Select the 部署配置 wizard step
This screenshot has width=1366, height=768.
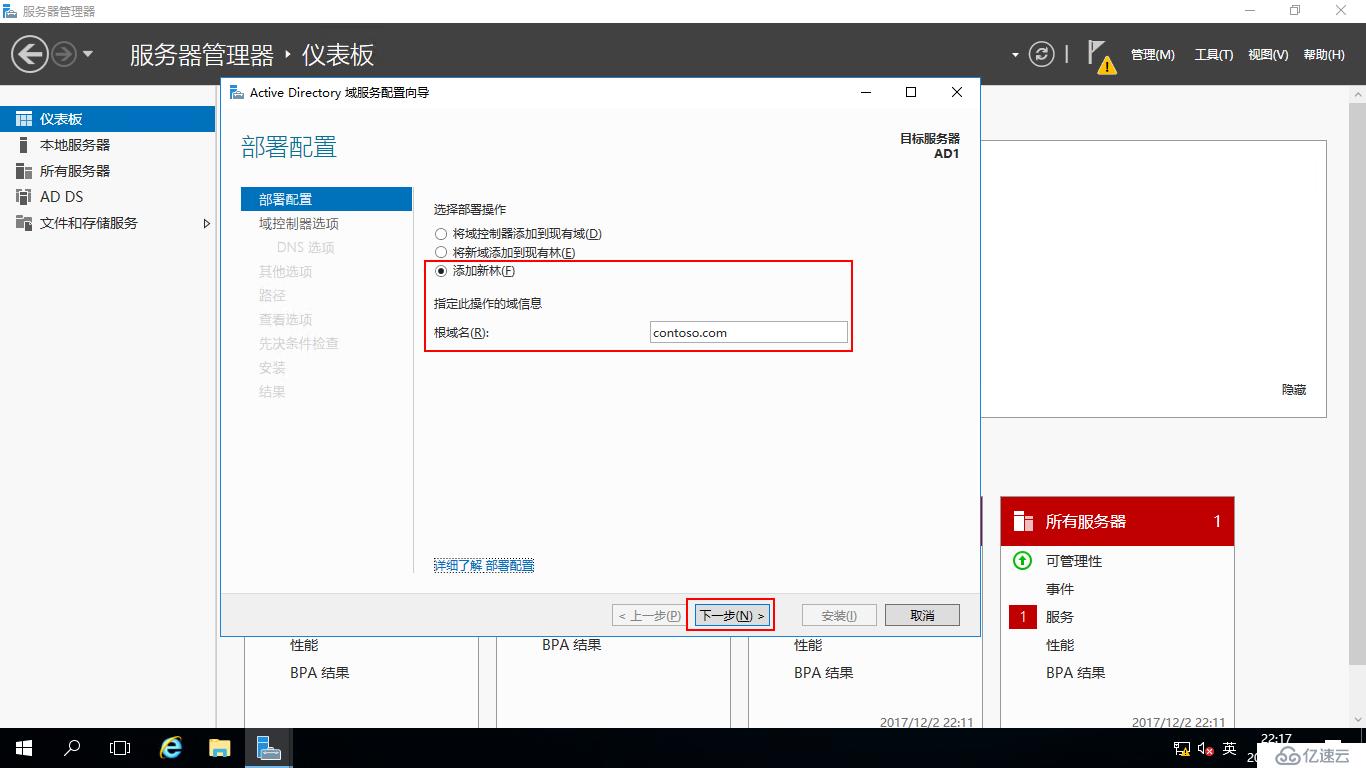pos(327,199)
